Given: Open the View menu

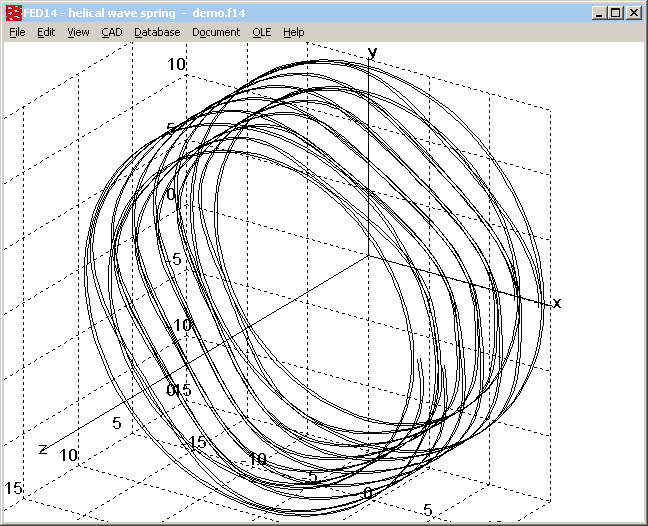Looking at the screenshot, I should (78, 32).
